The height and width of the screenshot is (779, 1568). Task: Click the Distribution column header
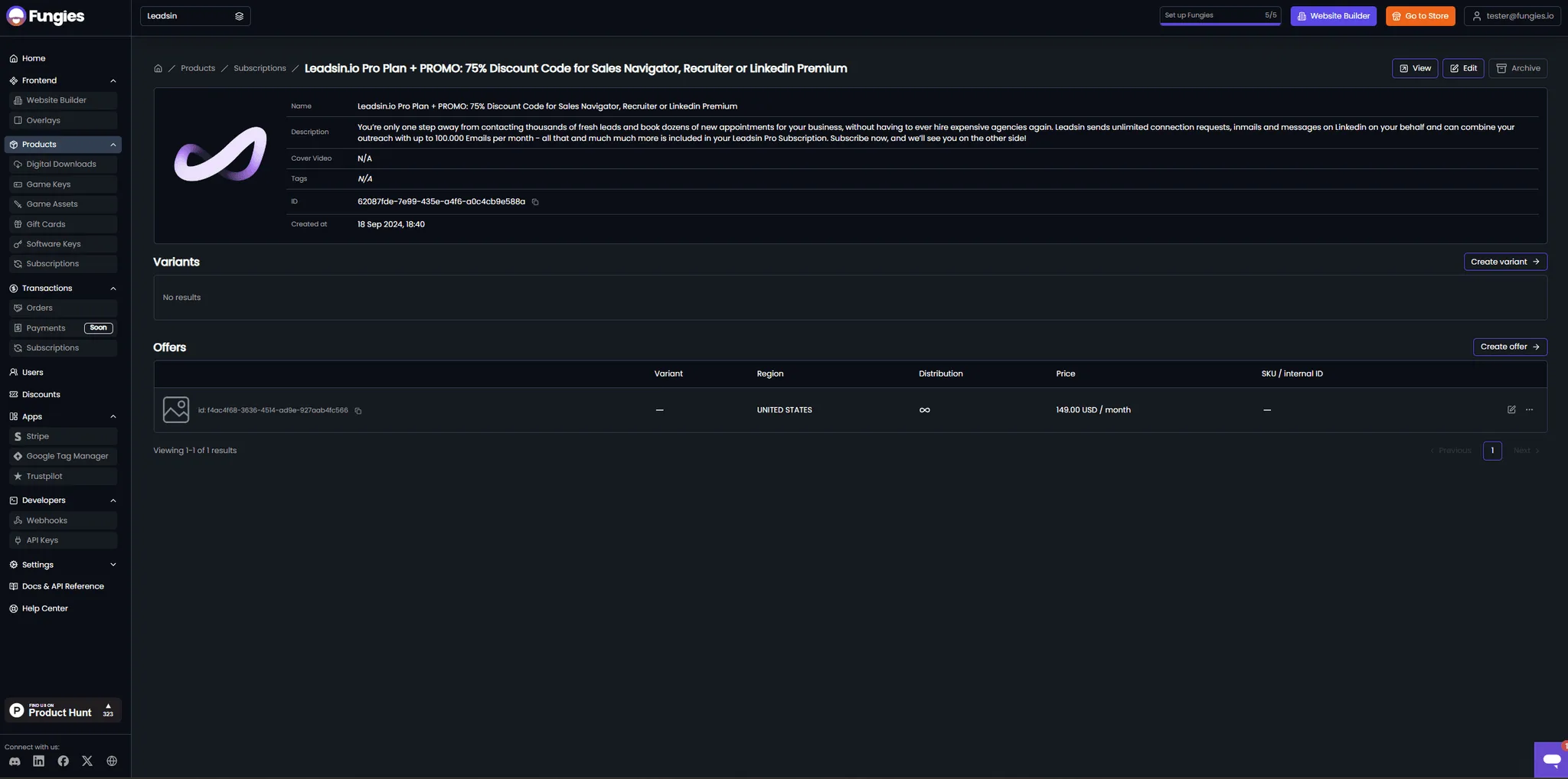coord(940,373)
